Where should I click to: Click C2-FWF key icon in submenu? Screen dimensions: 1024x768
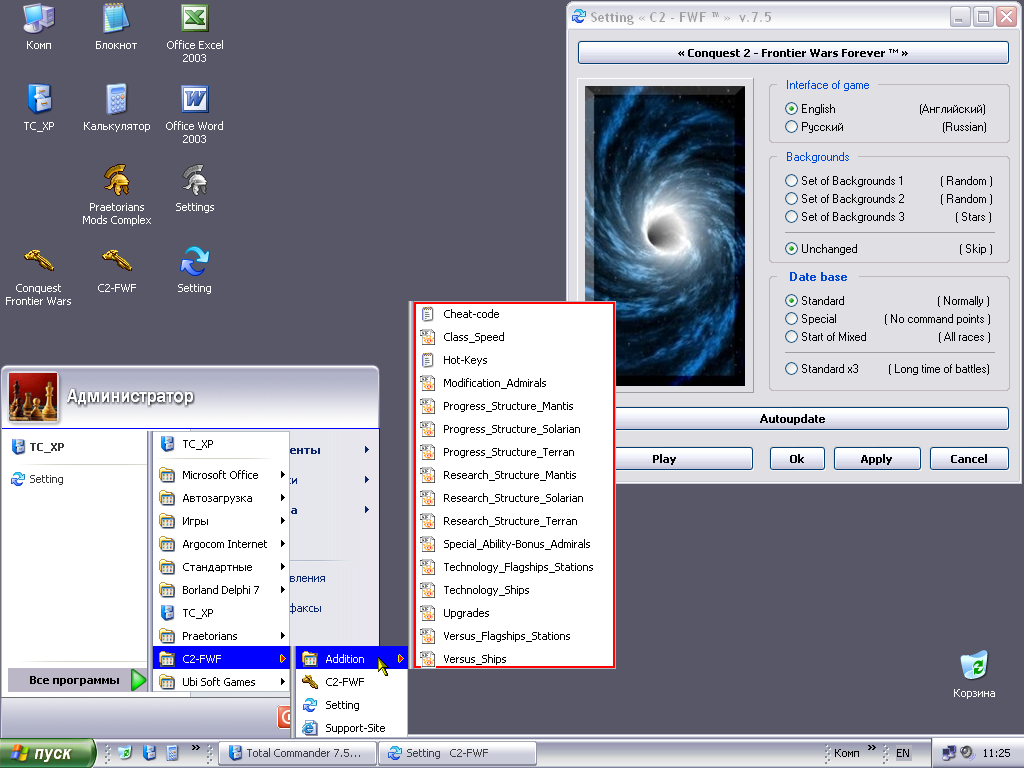tap(310, 682)
